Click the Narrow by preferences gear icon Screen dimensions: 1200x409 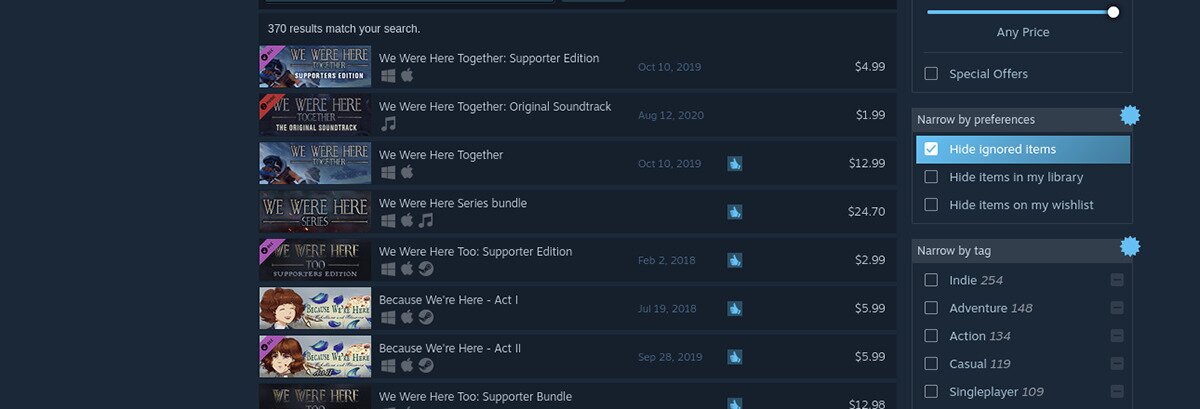[1130, 115]
